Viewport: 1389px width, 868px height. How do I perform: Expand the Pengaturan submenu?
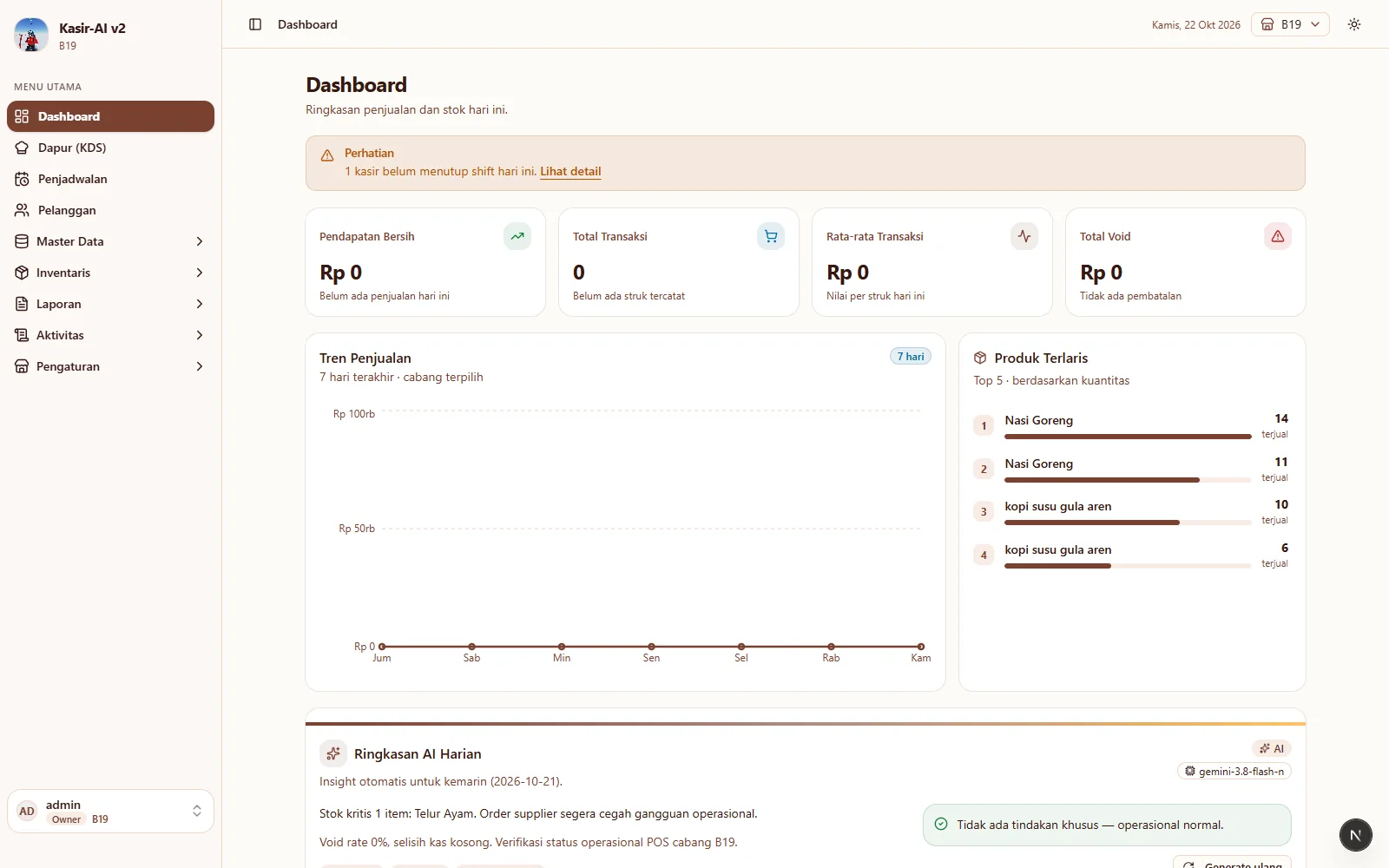click(x=110, y=366)
